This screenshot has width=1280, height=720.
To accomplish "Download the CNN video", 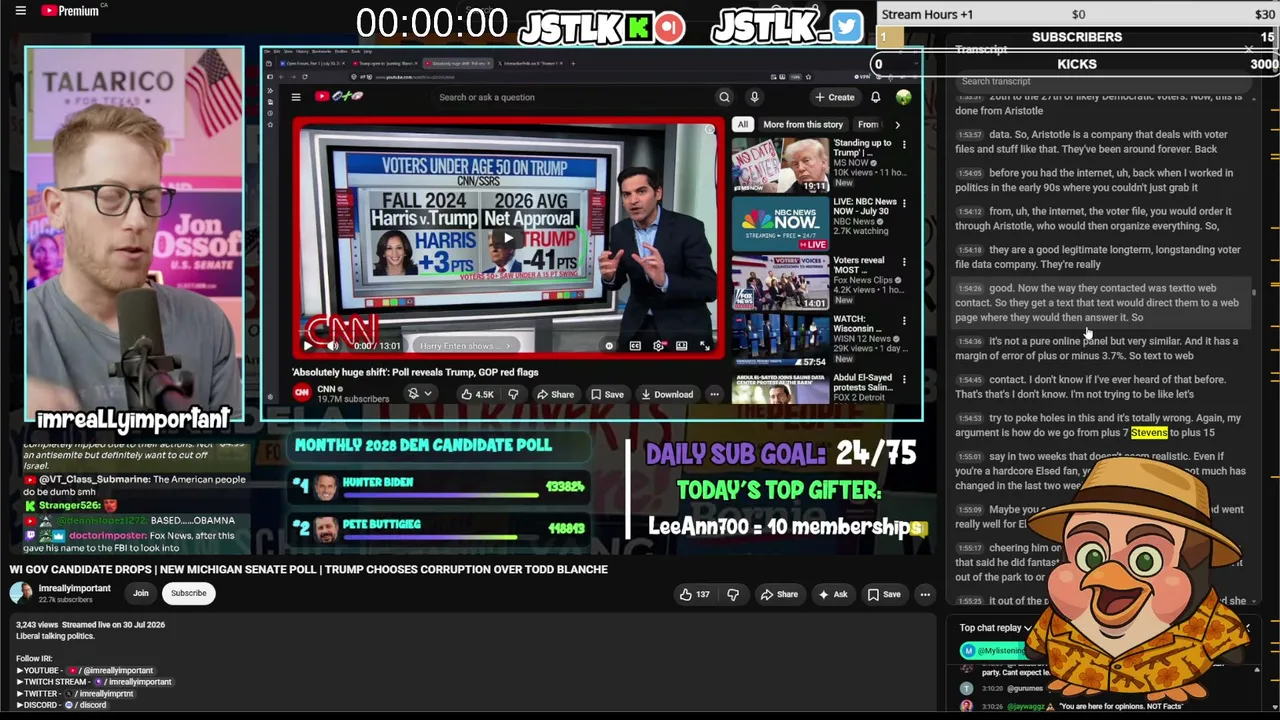I will coord(667,394).
